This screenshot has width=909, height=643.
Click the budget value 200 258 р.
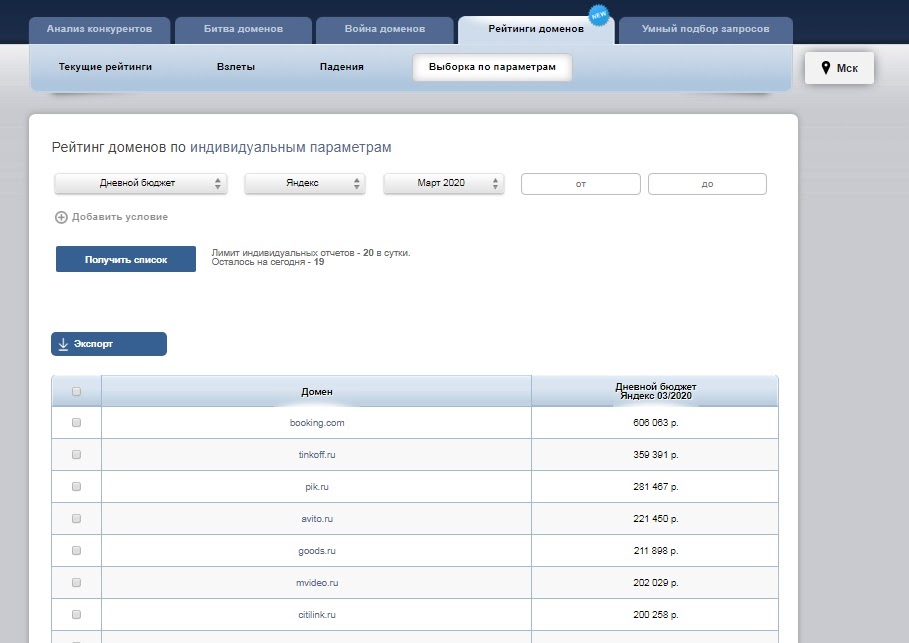(656, 614)
